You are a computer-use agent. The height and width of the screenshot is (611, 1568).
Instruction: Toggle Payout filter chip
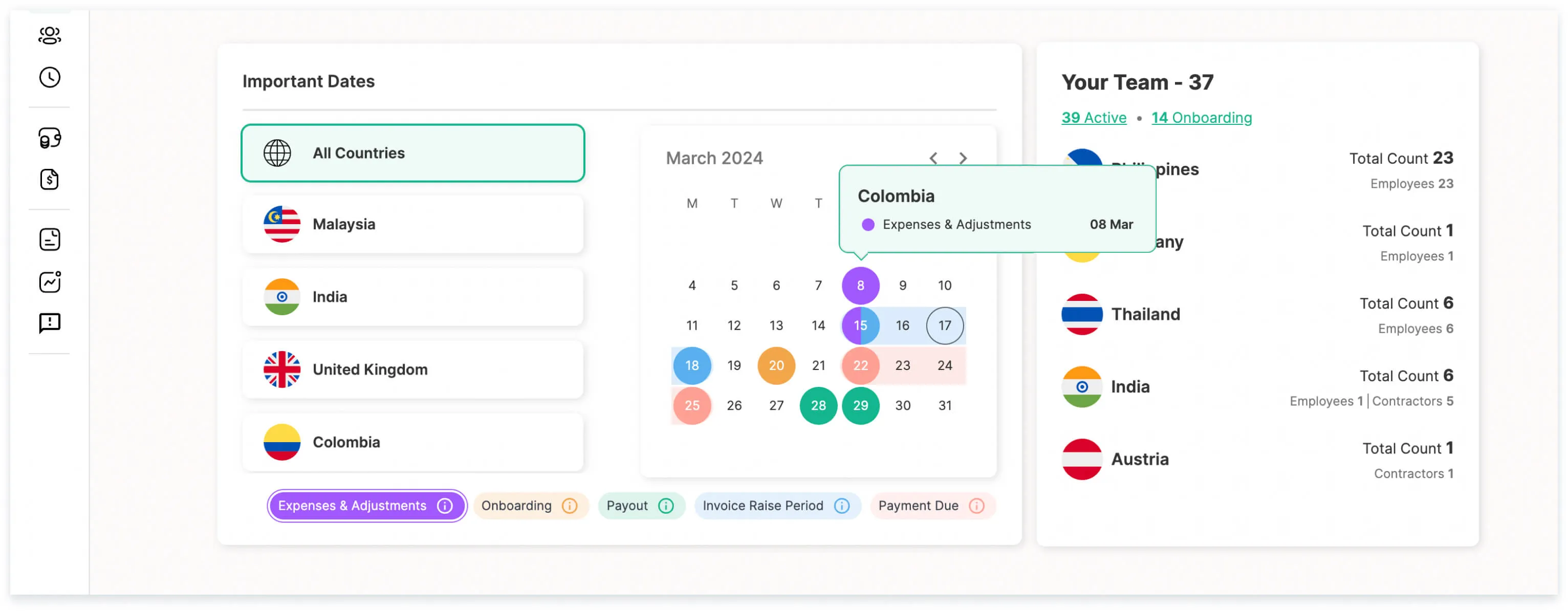click(x=641, y=506)
